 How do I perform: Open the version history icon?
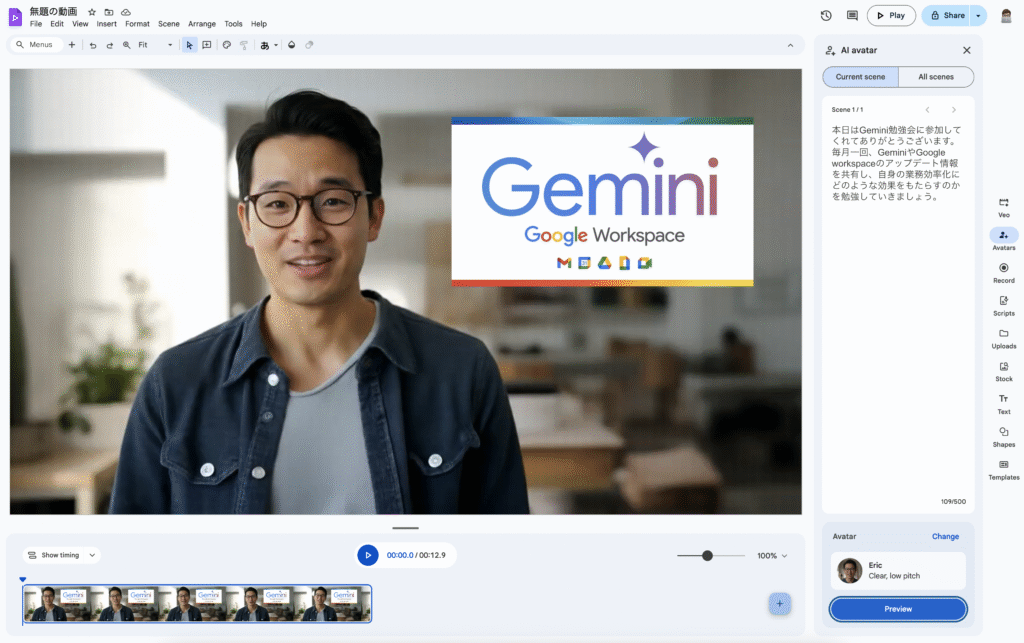pyautogui.click(x=826, y=16)
